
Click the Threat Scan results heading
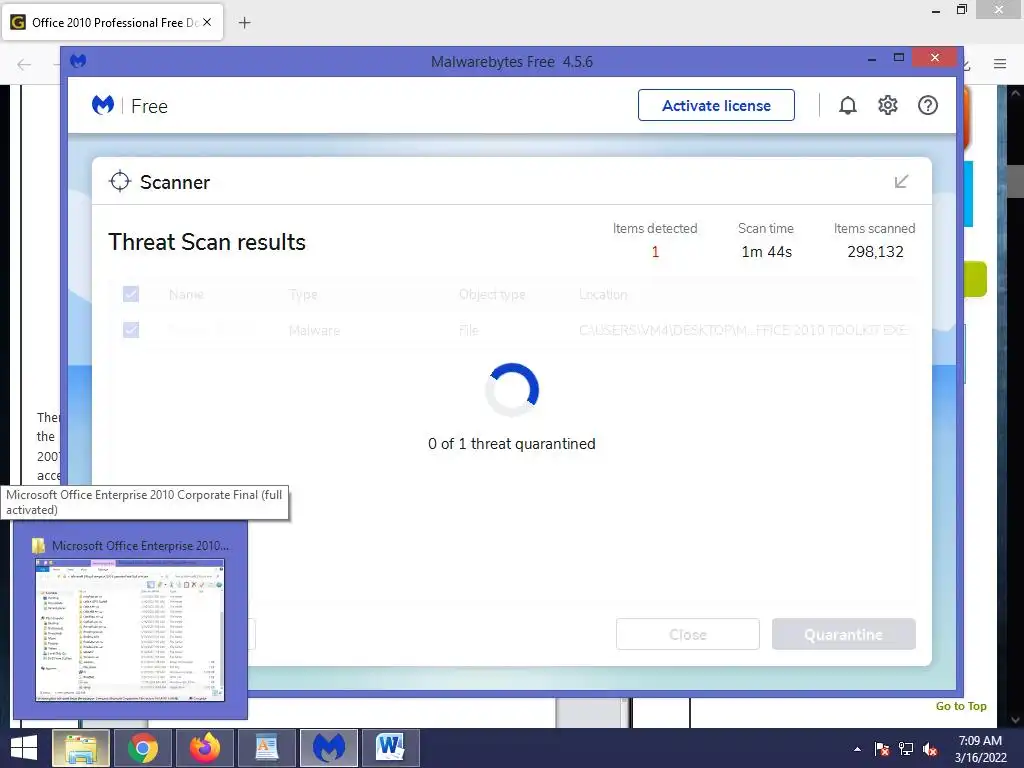(x=207, y=242)
